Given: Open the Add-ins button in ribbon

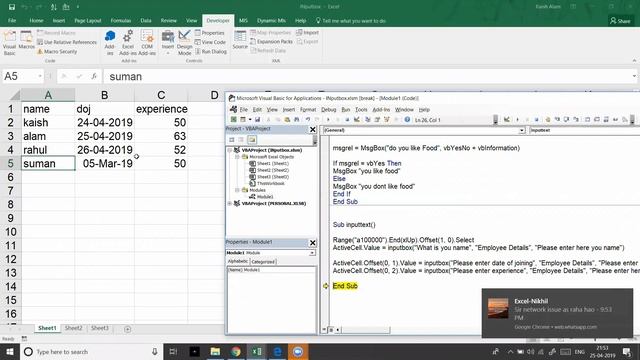Looking at the screenshot, I should [110, 42].
